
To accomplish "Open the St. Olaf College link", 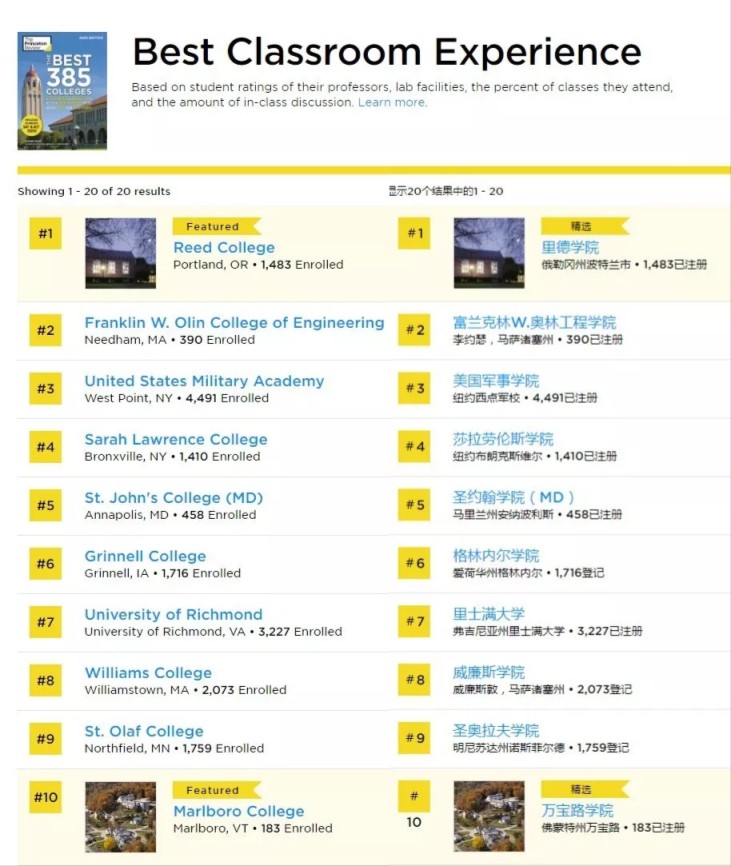I will [x=144, y=731].
